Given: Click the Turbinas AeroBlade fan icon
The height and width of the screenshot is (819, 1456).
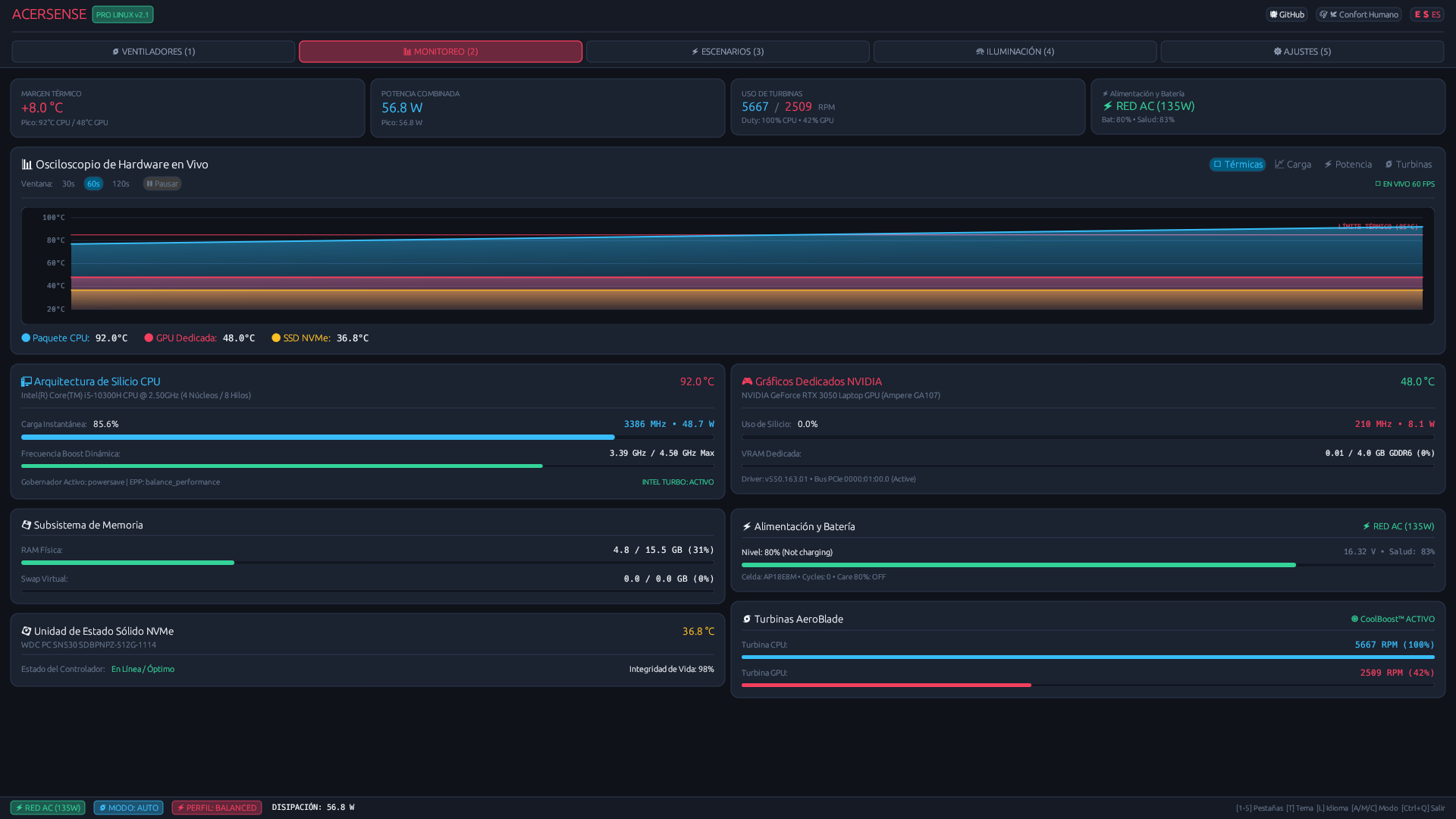Looking at the screenshot, I should coord(747,619).
